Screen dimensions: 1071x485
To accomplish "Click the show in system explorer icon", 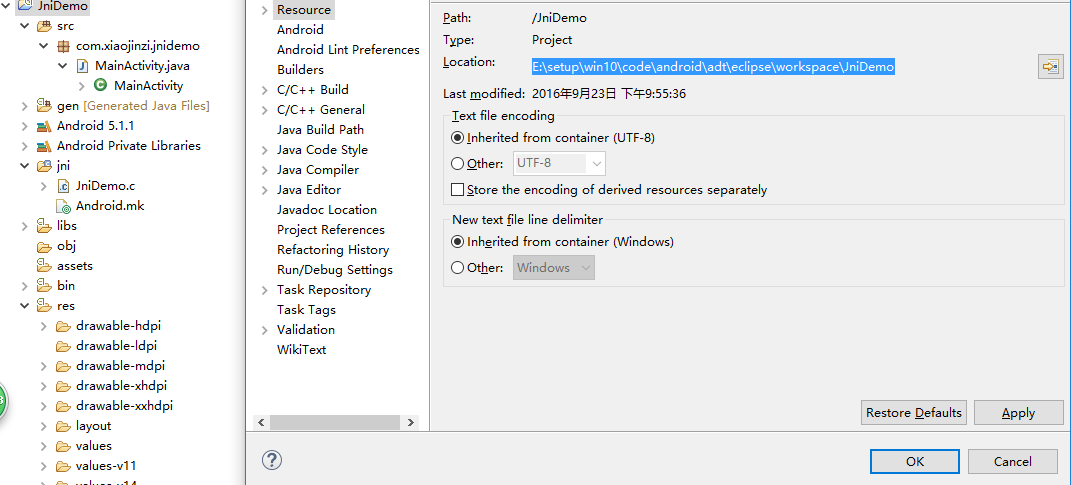I will (x=1049, y=67).
